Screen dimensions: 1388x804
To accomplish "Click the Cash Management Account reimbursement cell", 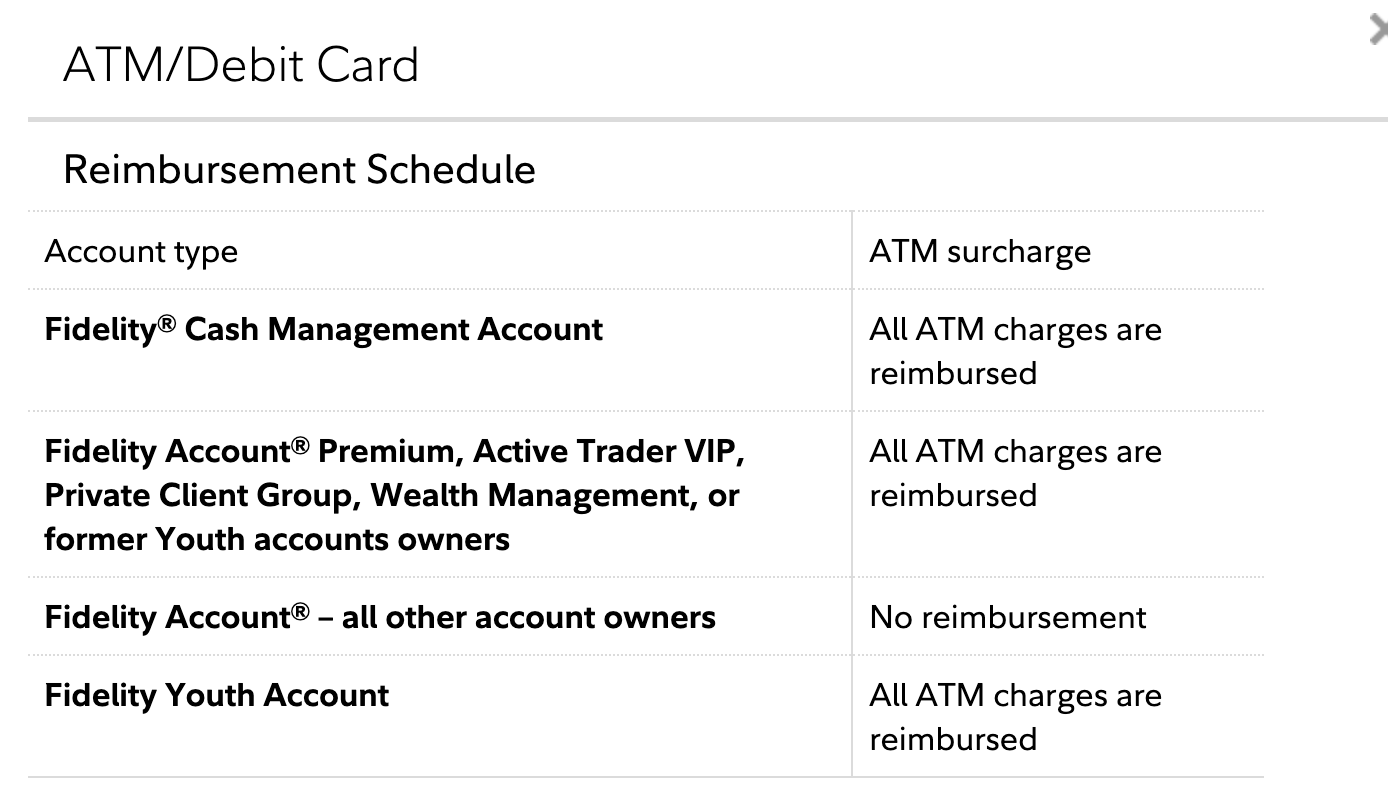I will coord(1014,351).
